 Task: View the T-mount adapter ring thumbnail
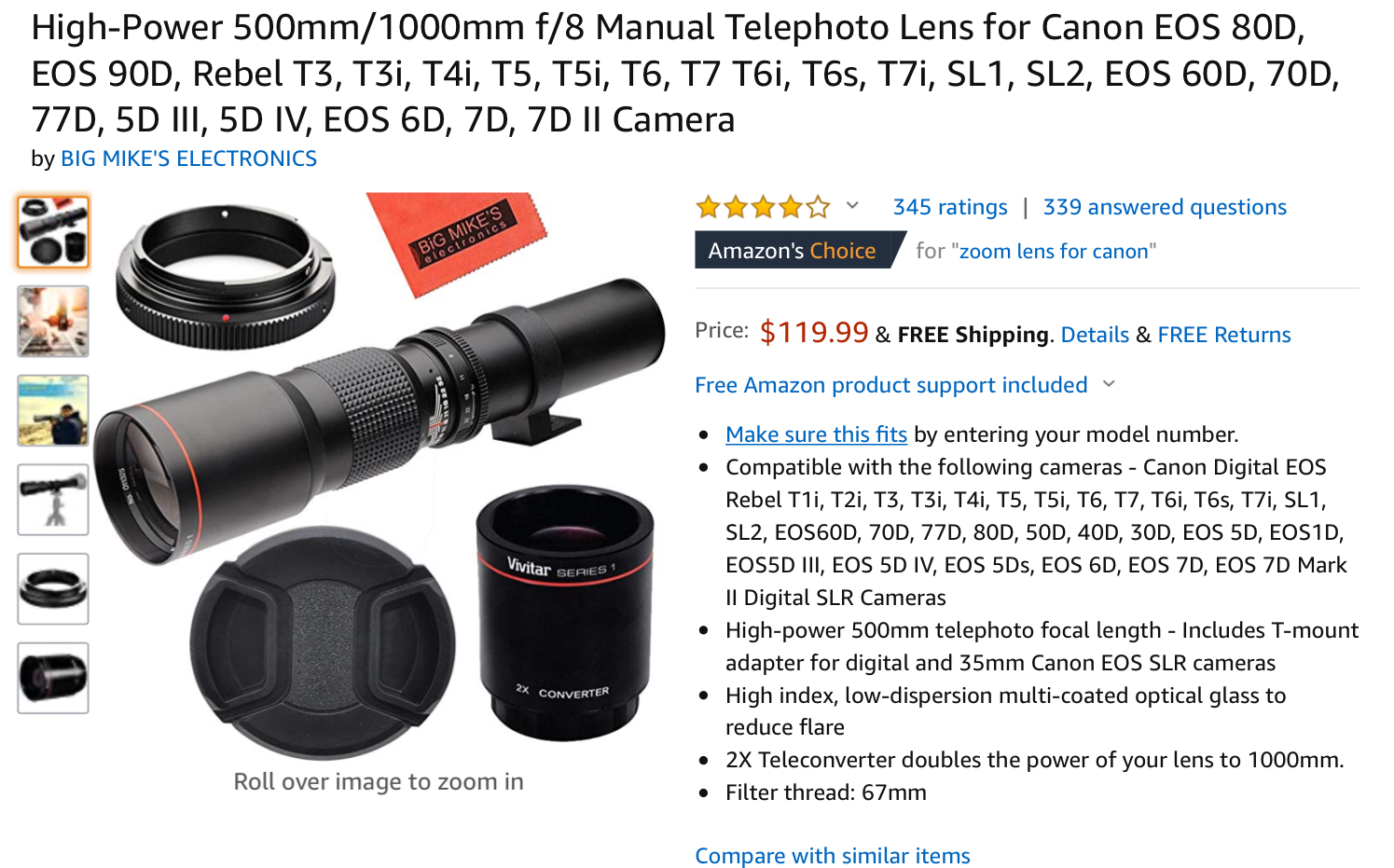point(53,589)
